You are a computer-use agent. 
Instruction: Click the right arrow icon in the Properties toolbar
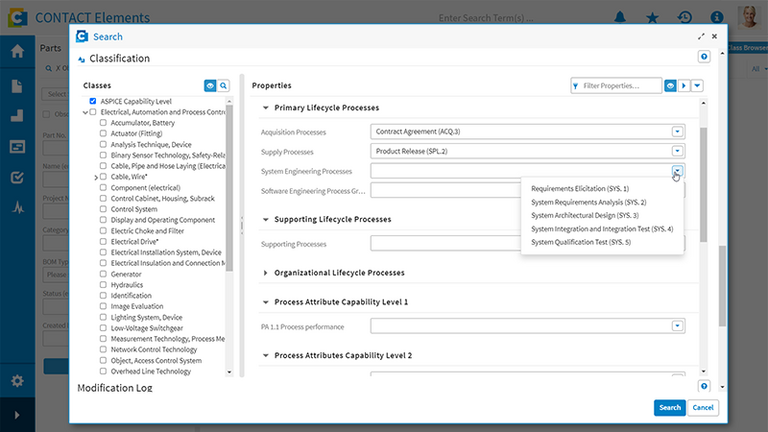point(684,86)
